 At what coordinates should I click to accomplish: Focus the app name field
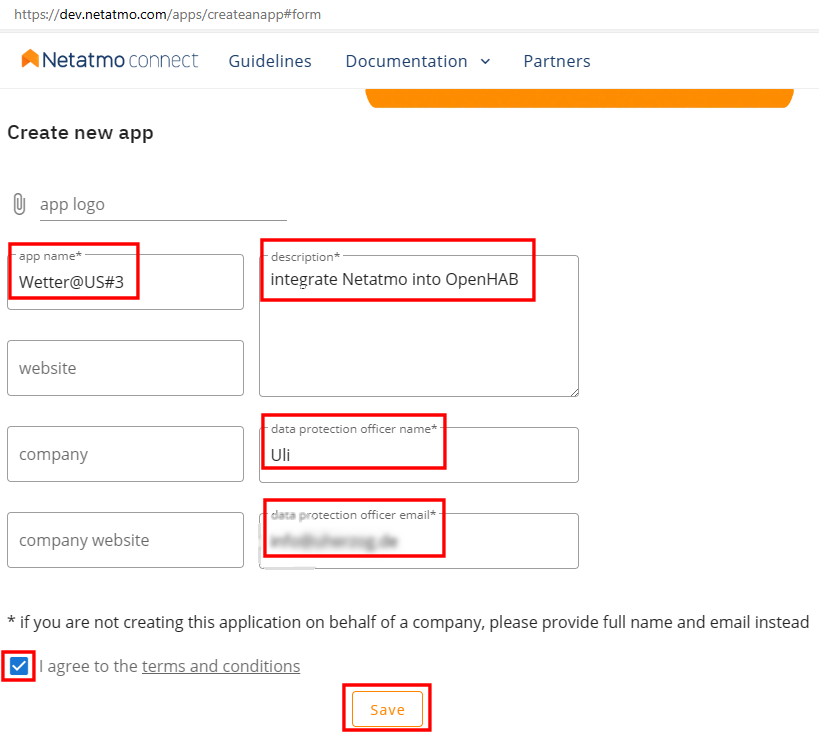125,282
